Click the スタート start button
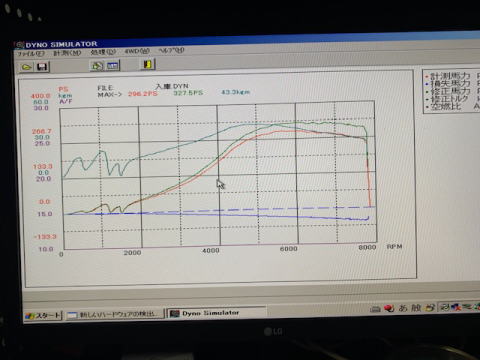 (43, 315)
